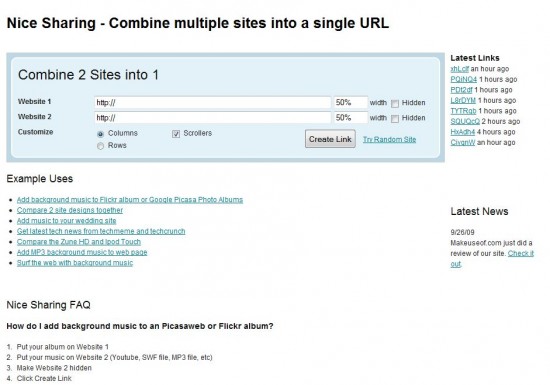This screenshot has width=550, height=385.
Task: Click the 'Nice Sharing FAQ' heading
Action: point(48,305)
